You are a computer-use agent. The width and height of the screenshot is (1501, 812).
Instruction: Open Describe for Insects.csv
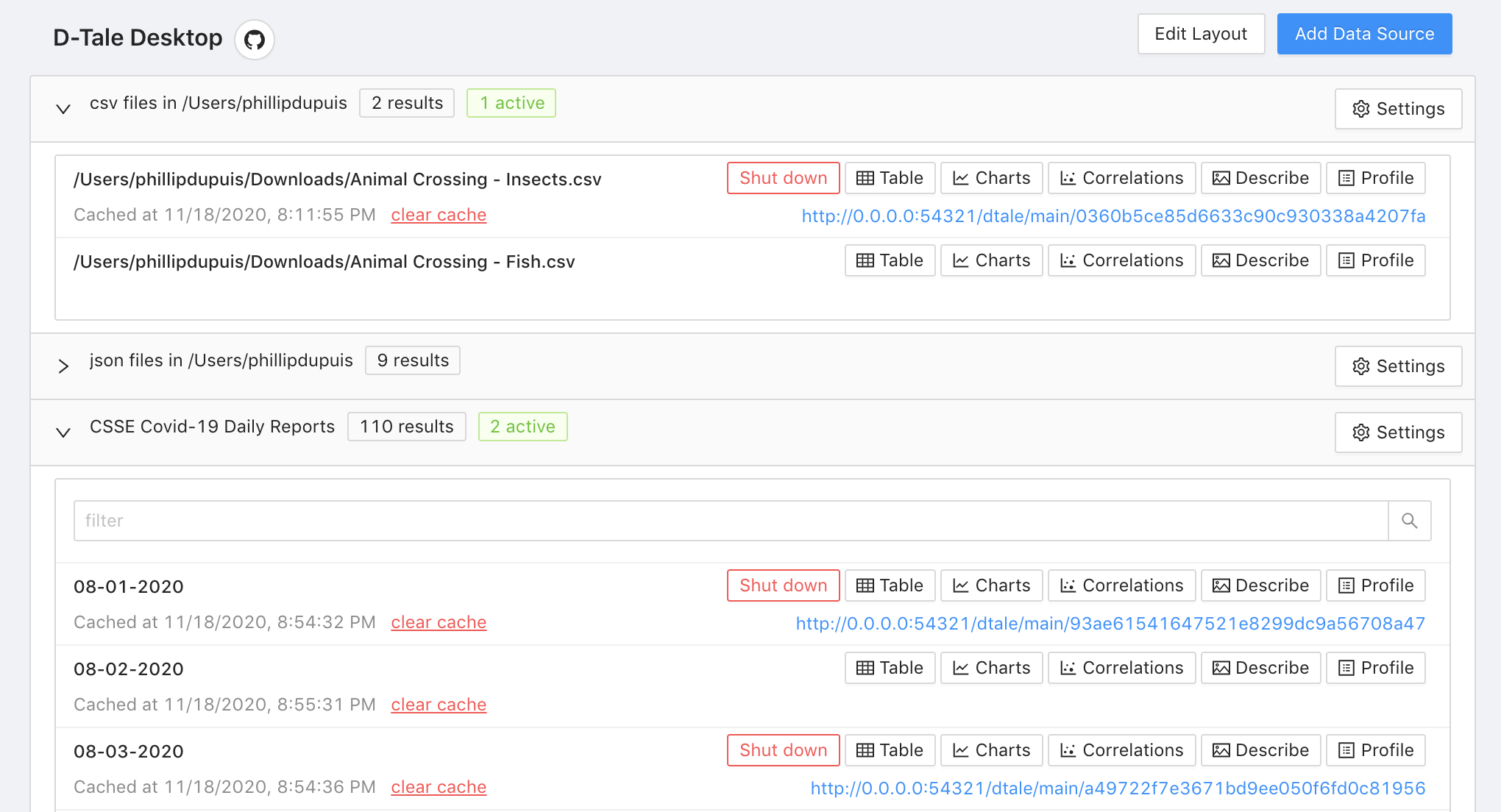(x=1260, y=178)
